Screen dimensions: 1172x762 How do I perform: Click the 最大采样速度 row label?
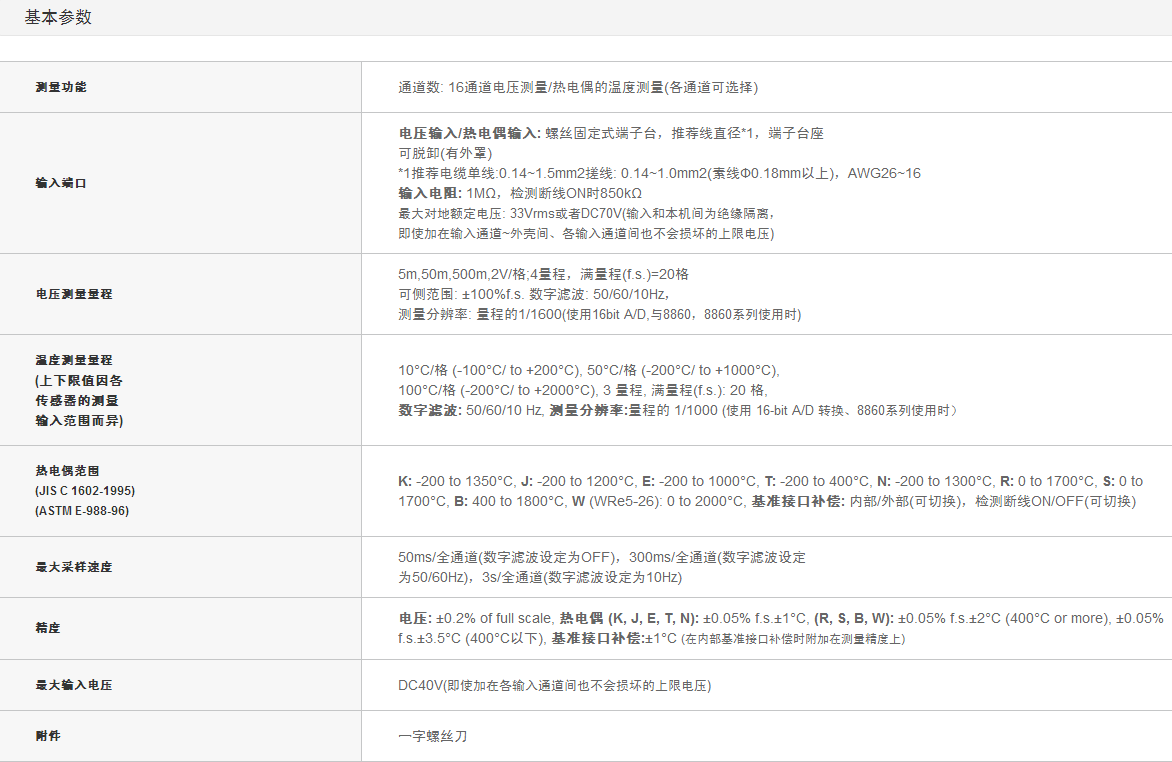coord(74,567)
